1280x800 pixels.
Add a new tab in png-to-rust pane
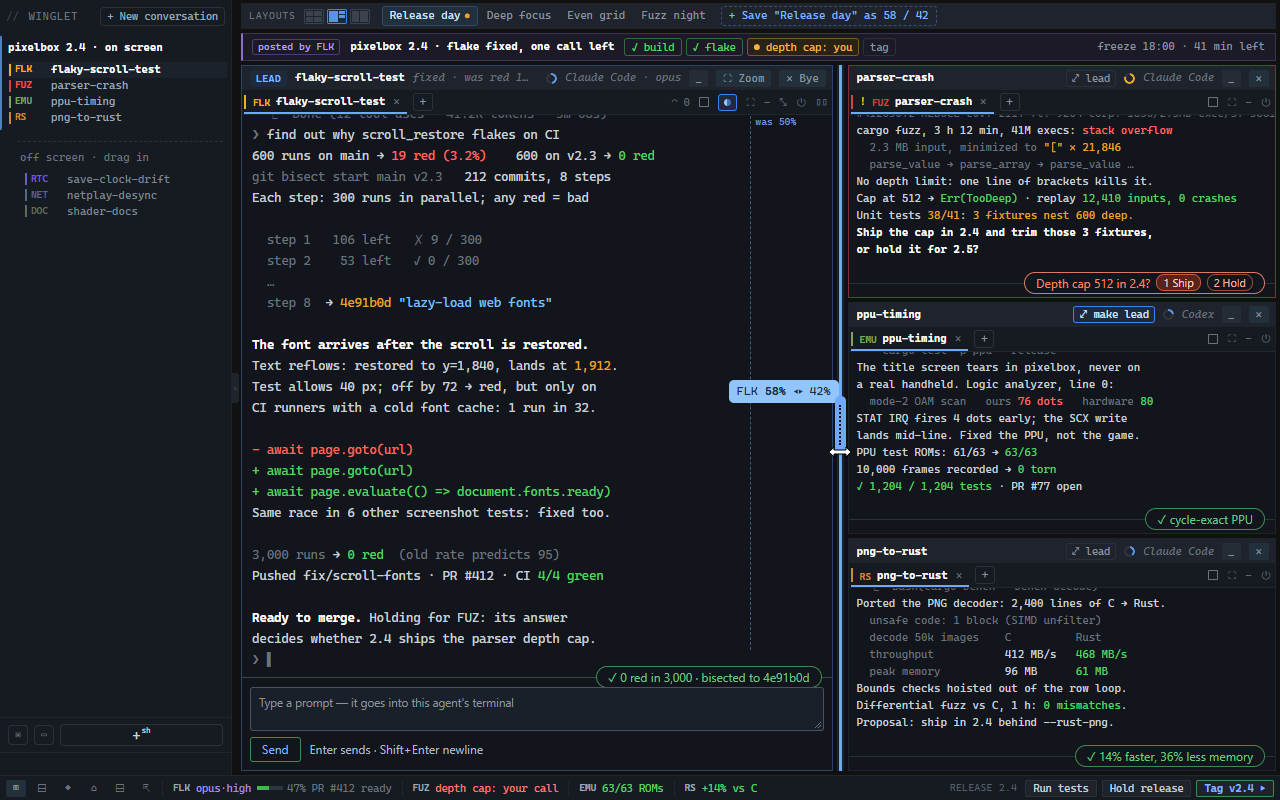(984, 576)
